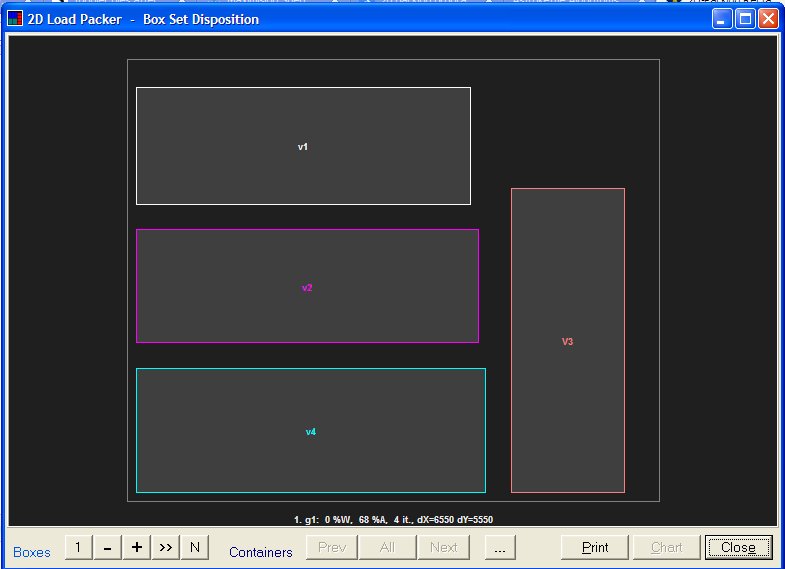Click the 'N' boxes button

pos(195,547)
